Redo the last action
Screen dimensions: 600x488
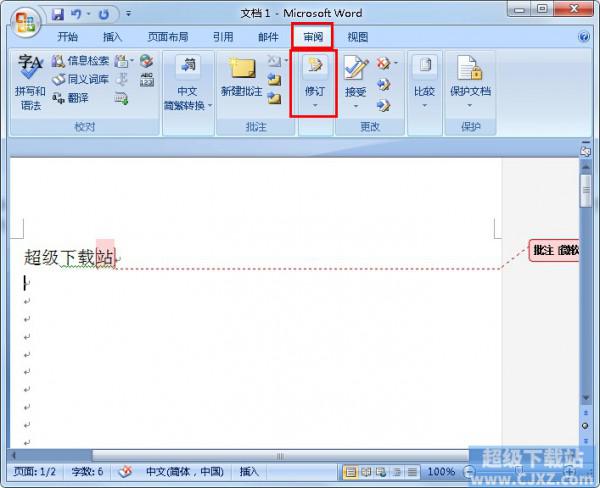[x=104, y=15]
